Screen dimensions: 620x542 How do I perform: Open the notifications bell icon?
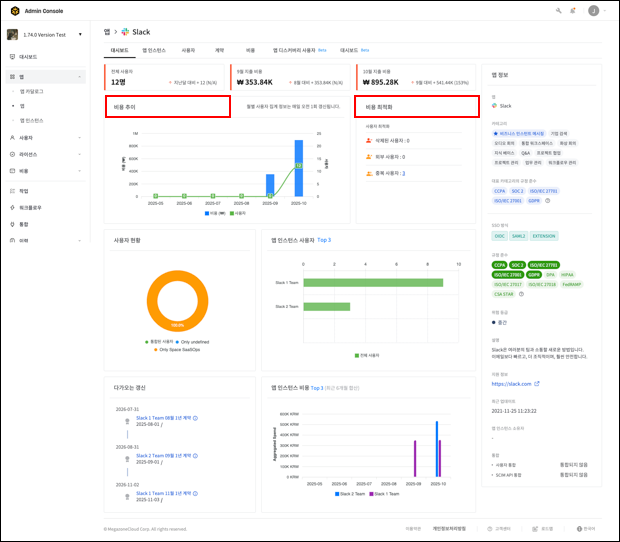pos(572,10)
